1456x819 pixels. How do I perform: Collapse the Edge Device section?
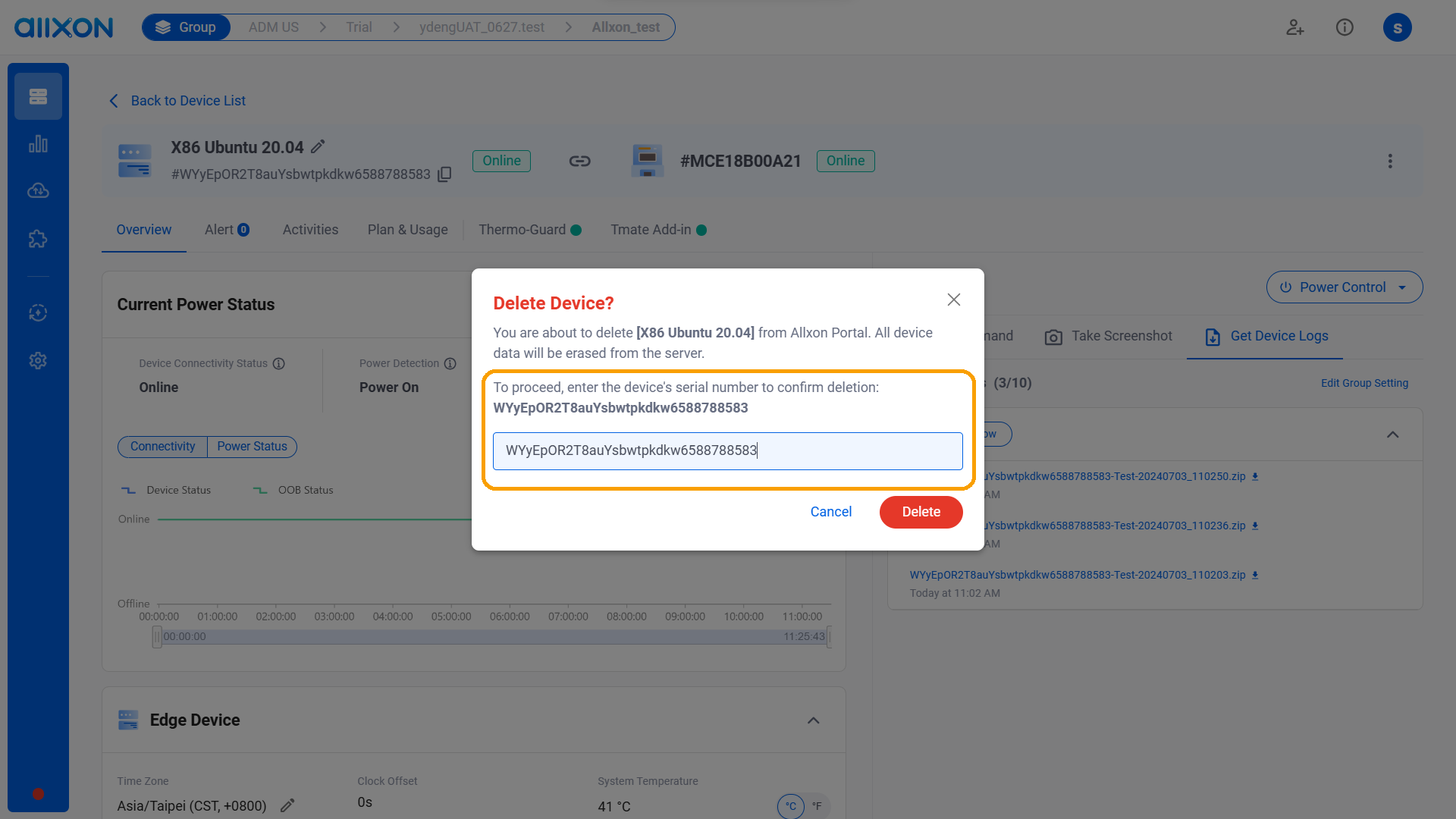point(813,720)
